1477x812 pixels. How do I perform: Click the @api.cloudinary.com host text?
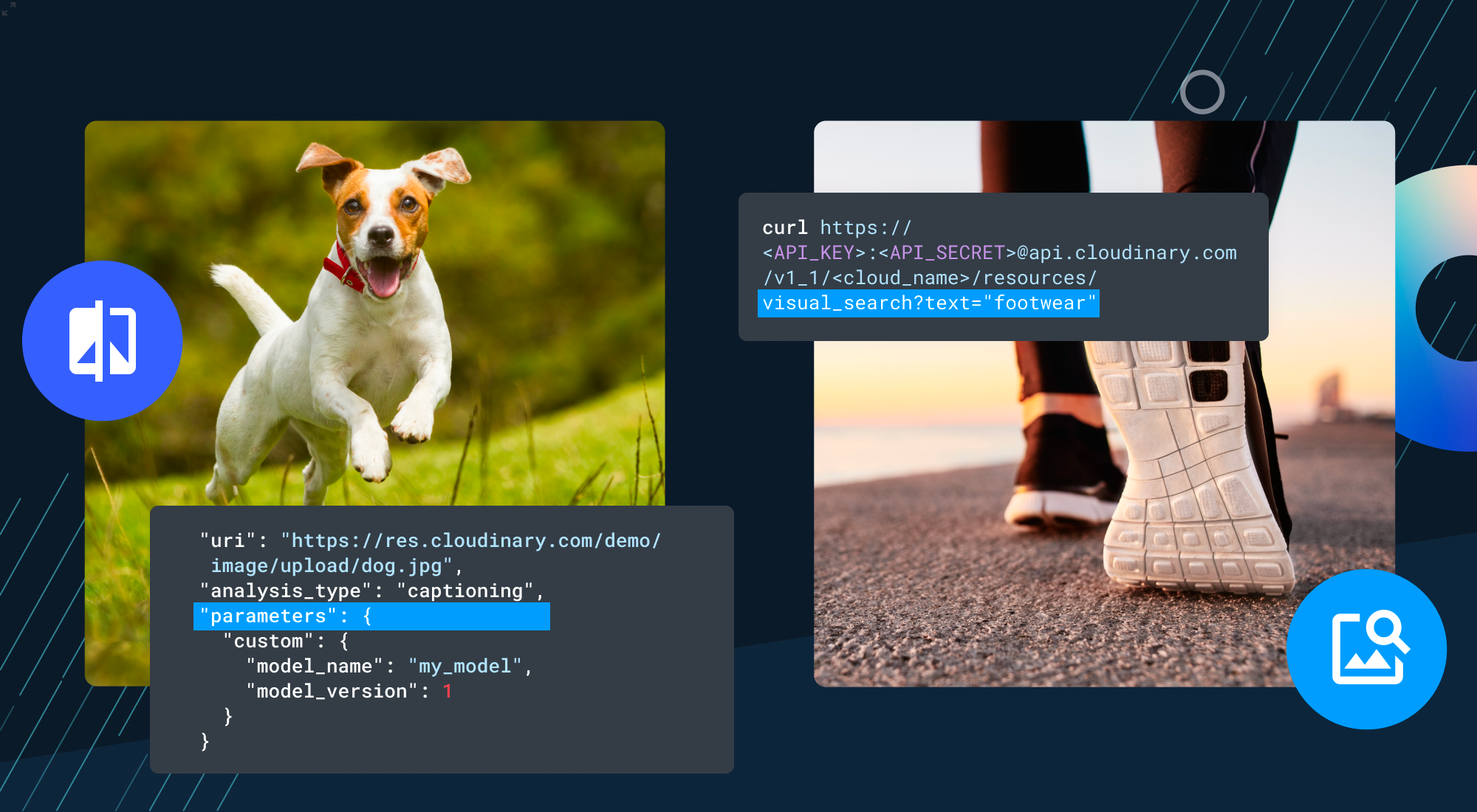coord(1126,253)
